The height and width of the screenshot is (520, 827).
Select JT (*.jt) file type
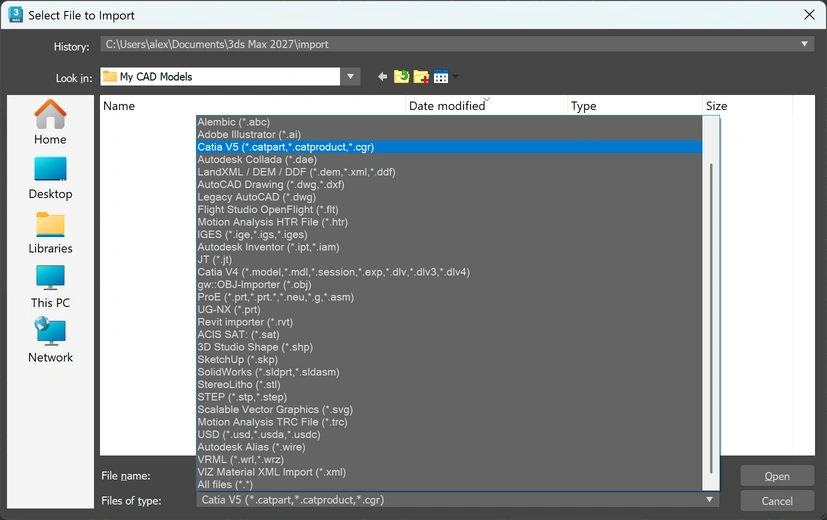click(449, 259)
